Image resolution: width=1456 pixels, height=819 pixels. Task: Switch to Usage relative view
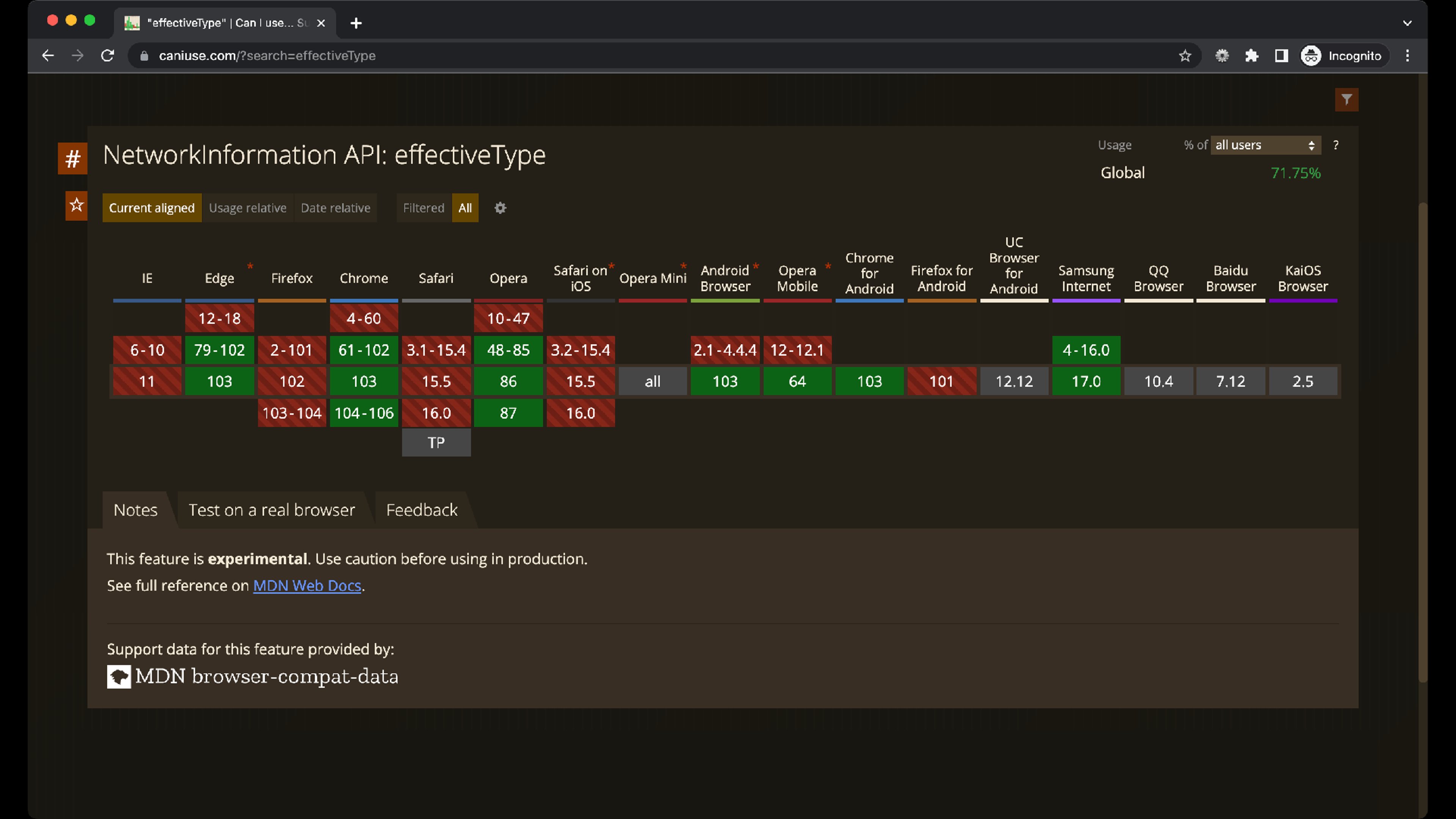(248, 208)
